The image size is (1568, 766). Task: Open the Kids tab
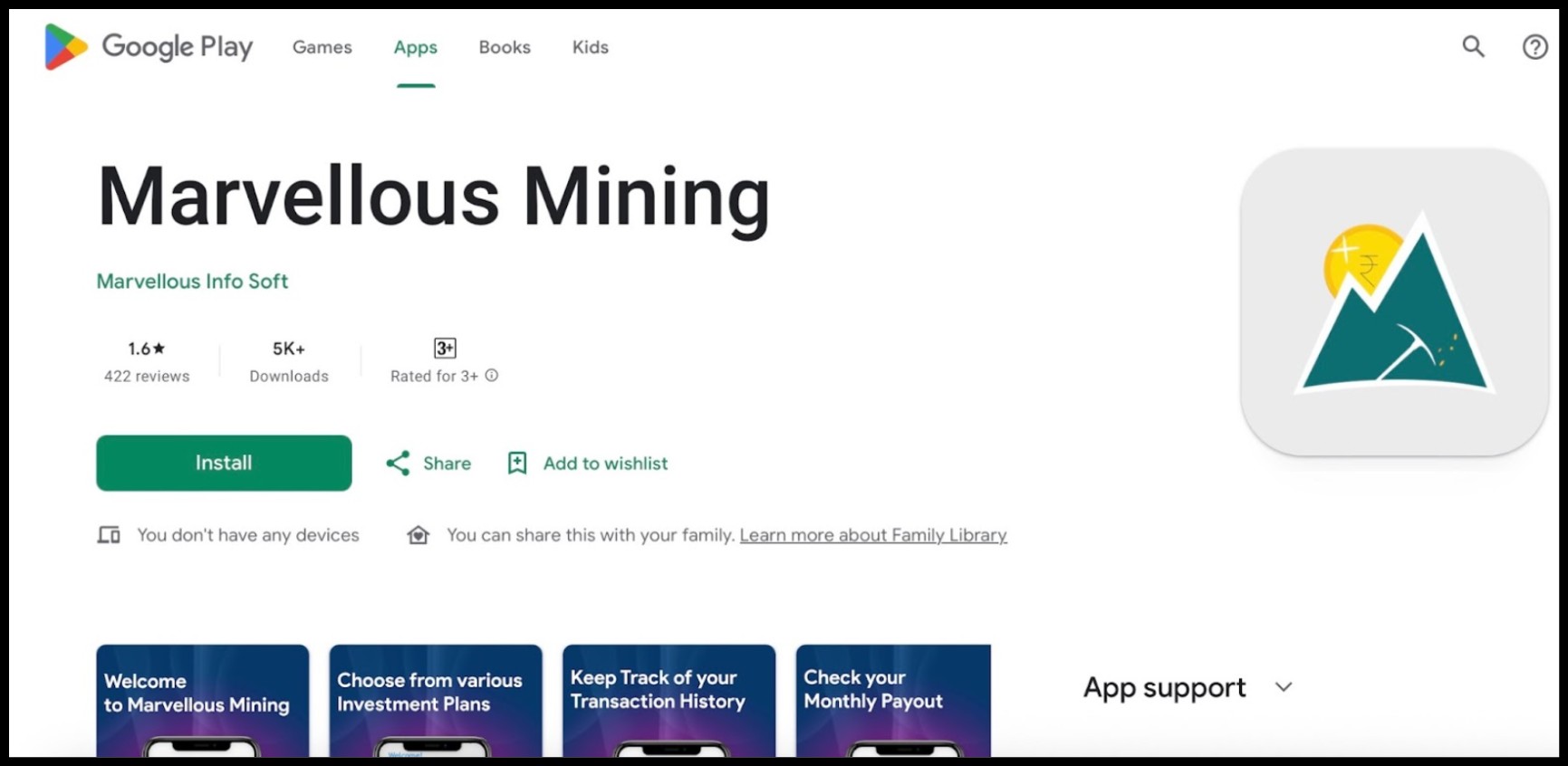pos(591,47)
